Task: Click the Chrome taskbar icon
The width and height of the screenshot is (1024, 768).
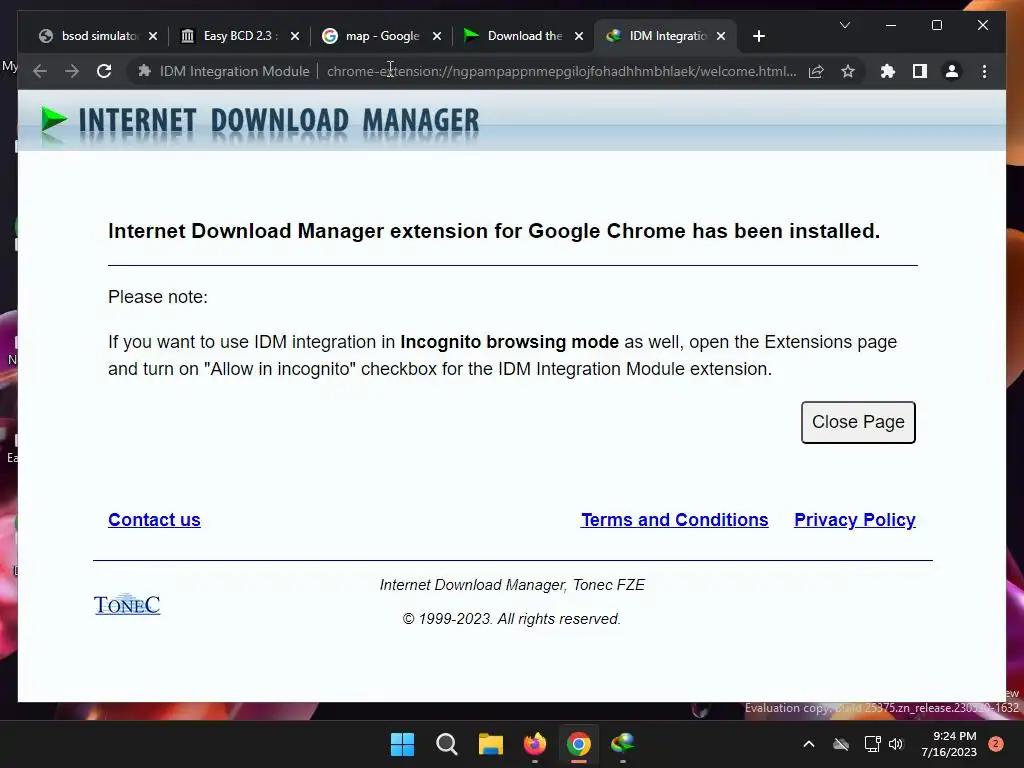Action: tap(579, 744)
